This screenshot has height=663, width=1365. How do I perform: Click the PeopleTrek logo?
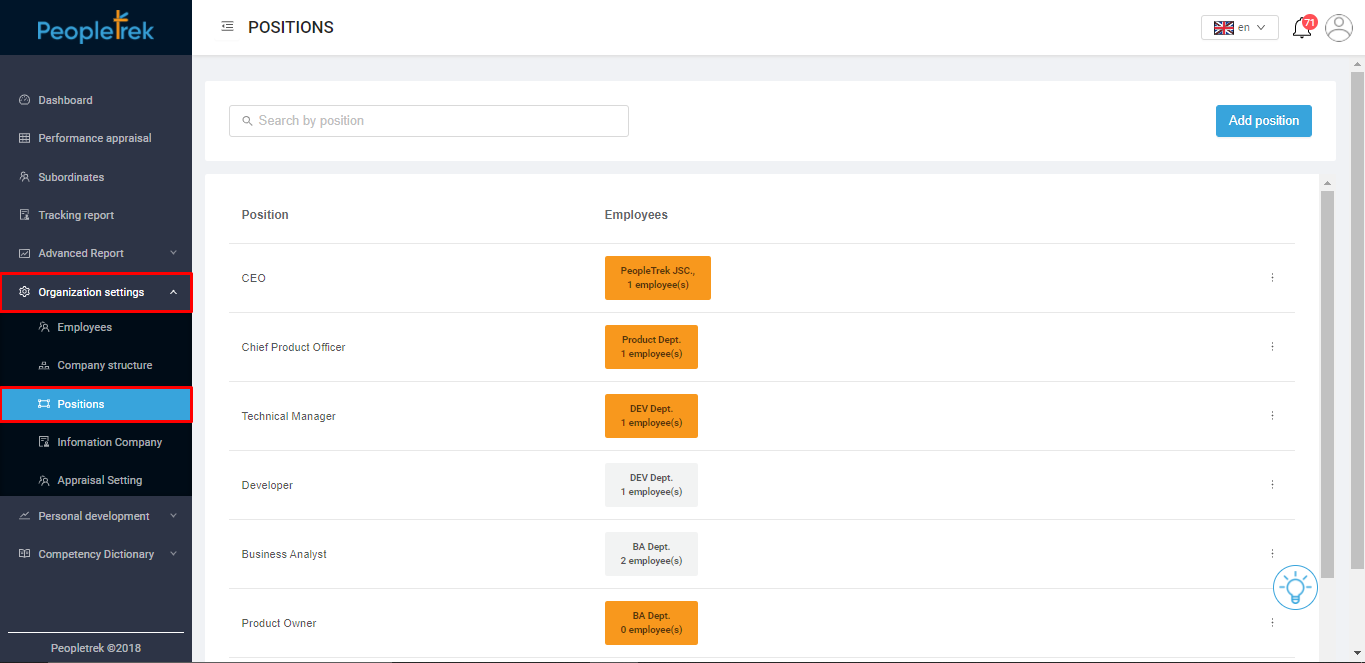96,28
